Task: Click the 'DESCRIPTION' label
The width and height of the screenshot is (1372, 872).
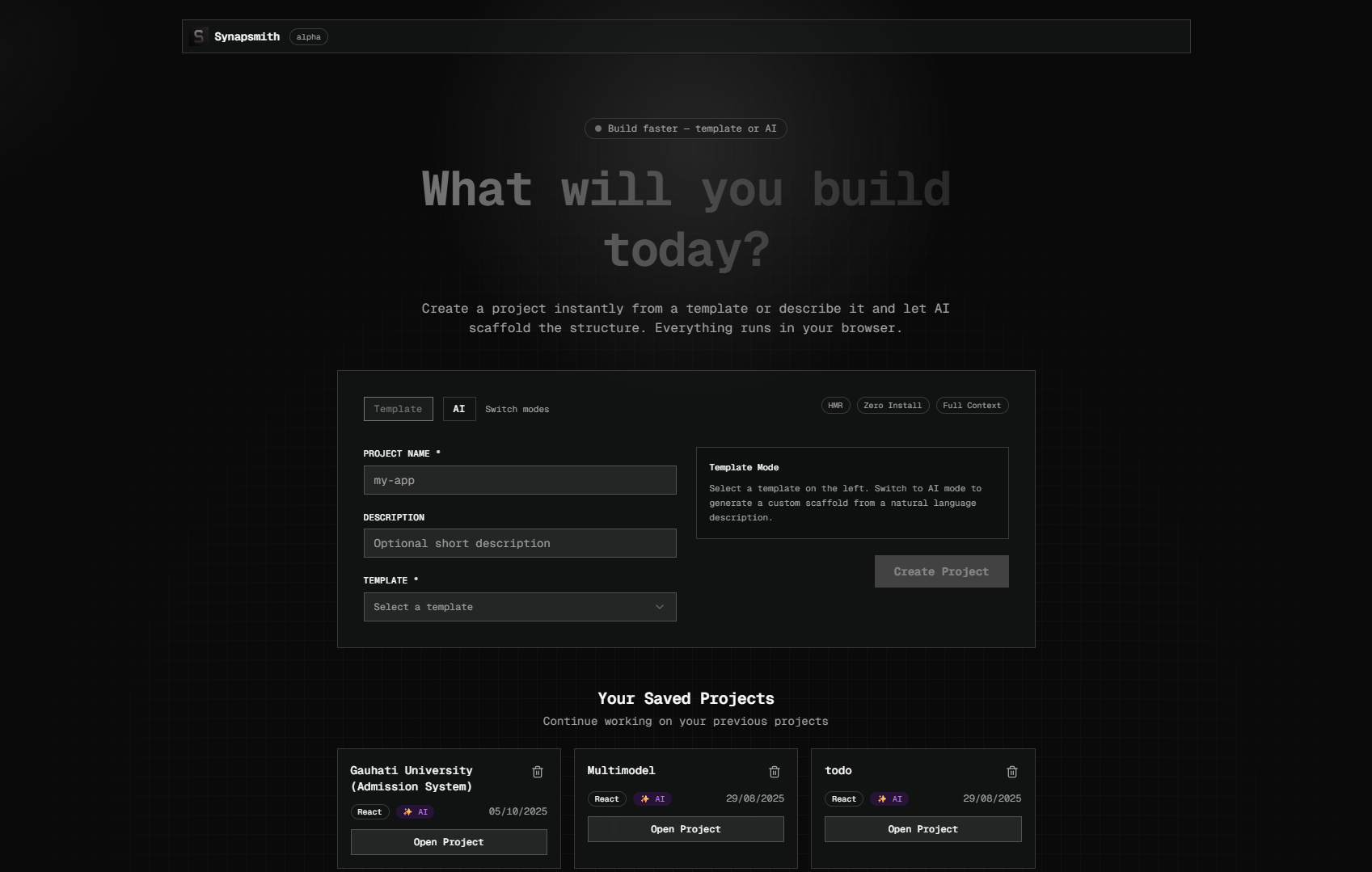Action: point(394,517)
